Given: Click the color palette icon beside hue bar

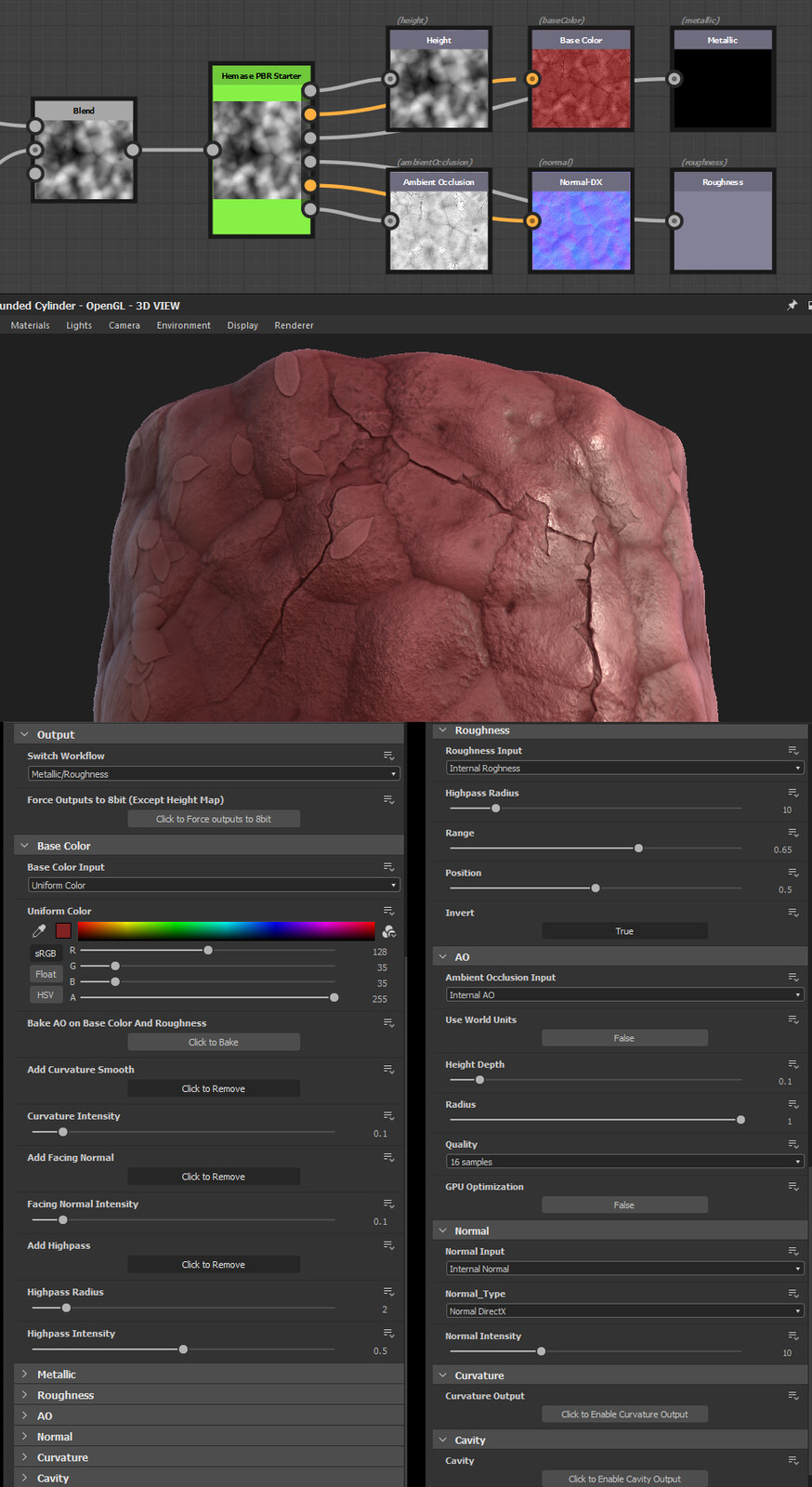Looking at the screenshot, I should [388, 930].
